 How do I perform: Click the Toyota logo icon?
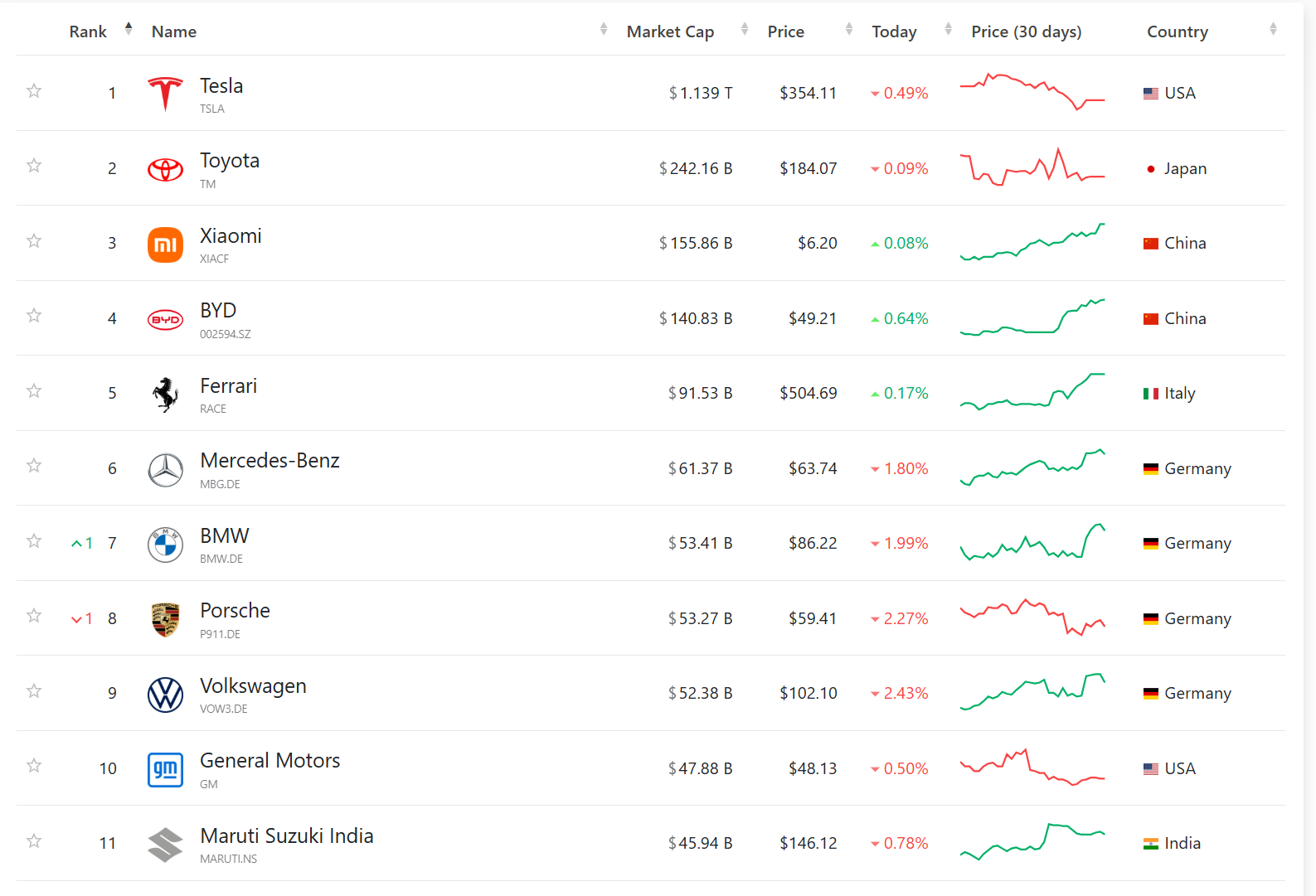pos(165,169)
